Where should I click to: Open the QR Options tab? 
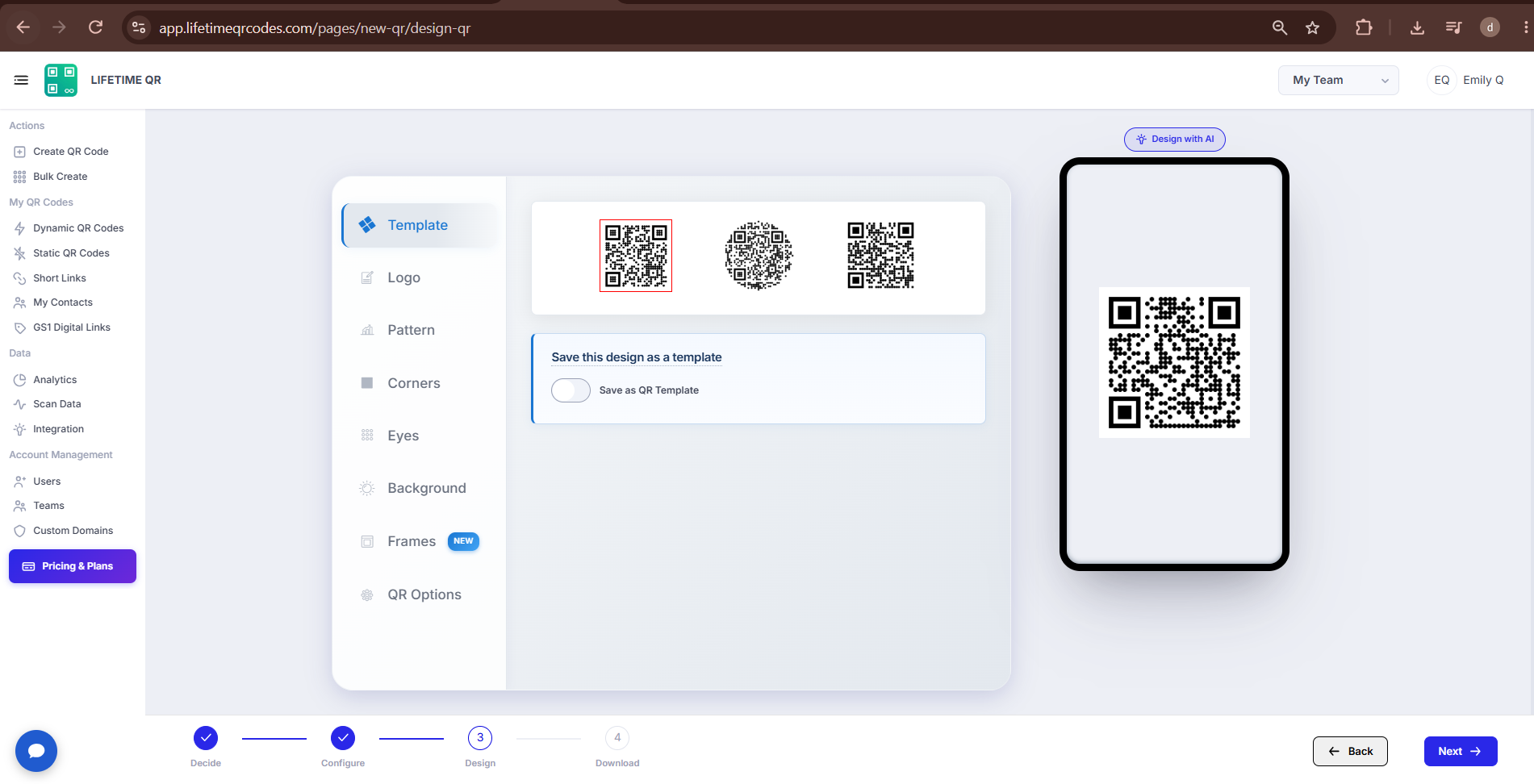tap(421, 594)
